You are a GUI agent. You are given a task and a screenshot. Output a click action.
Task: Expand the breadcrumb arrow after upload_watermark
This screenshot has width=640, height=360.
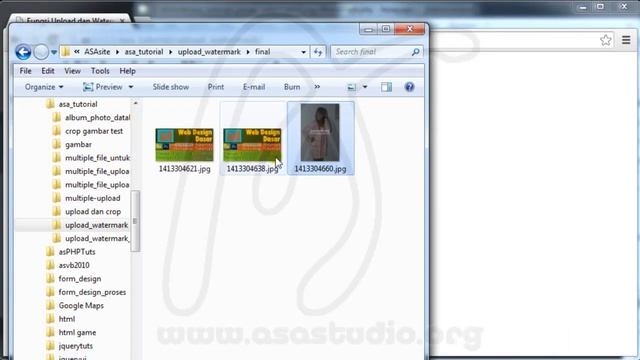[x=248, y=52]
